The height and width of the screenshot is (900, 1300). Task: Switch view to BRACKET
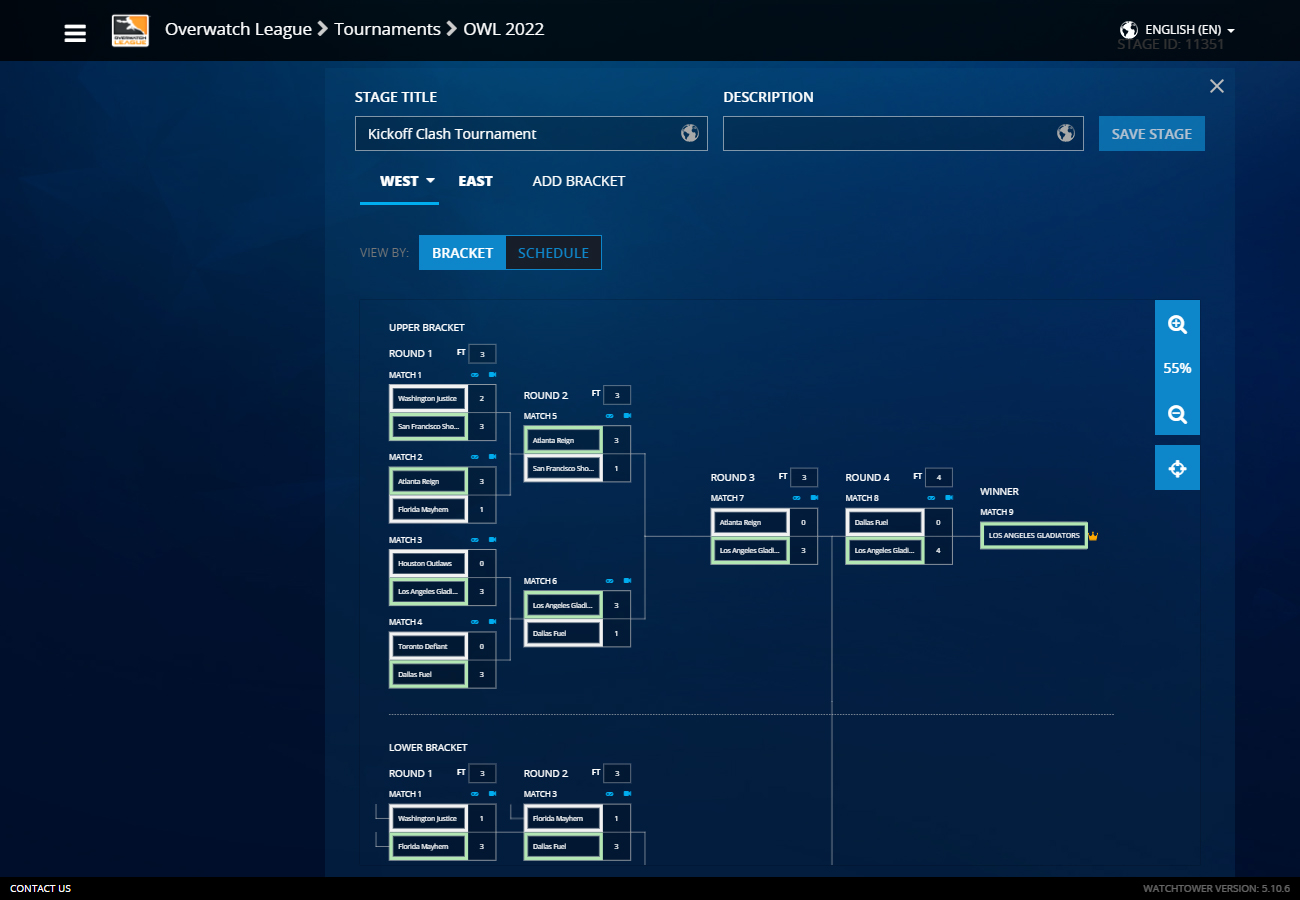462,253
